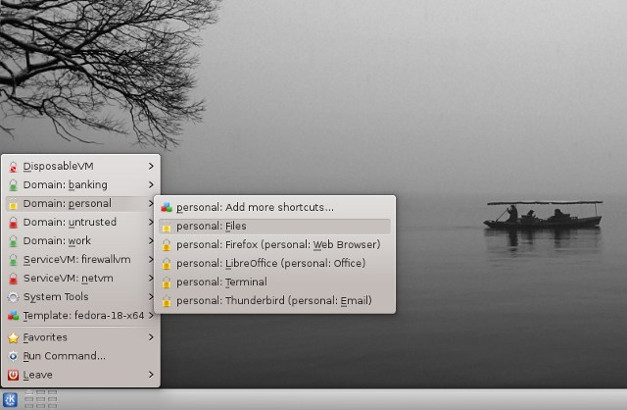Click the yellow lock icon next to personal: Terminal
This screenshot has width=627, height=410.
(166, 282)
